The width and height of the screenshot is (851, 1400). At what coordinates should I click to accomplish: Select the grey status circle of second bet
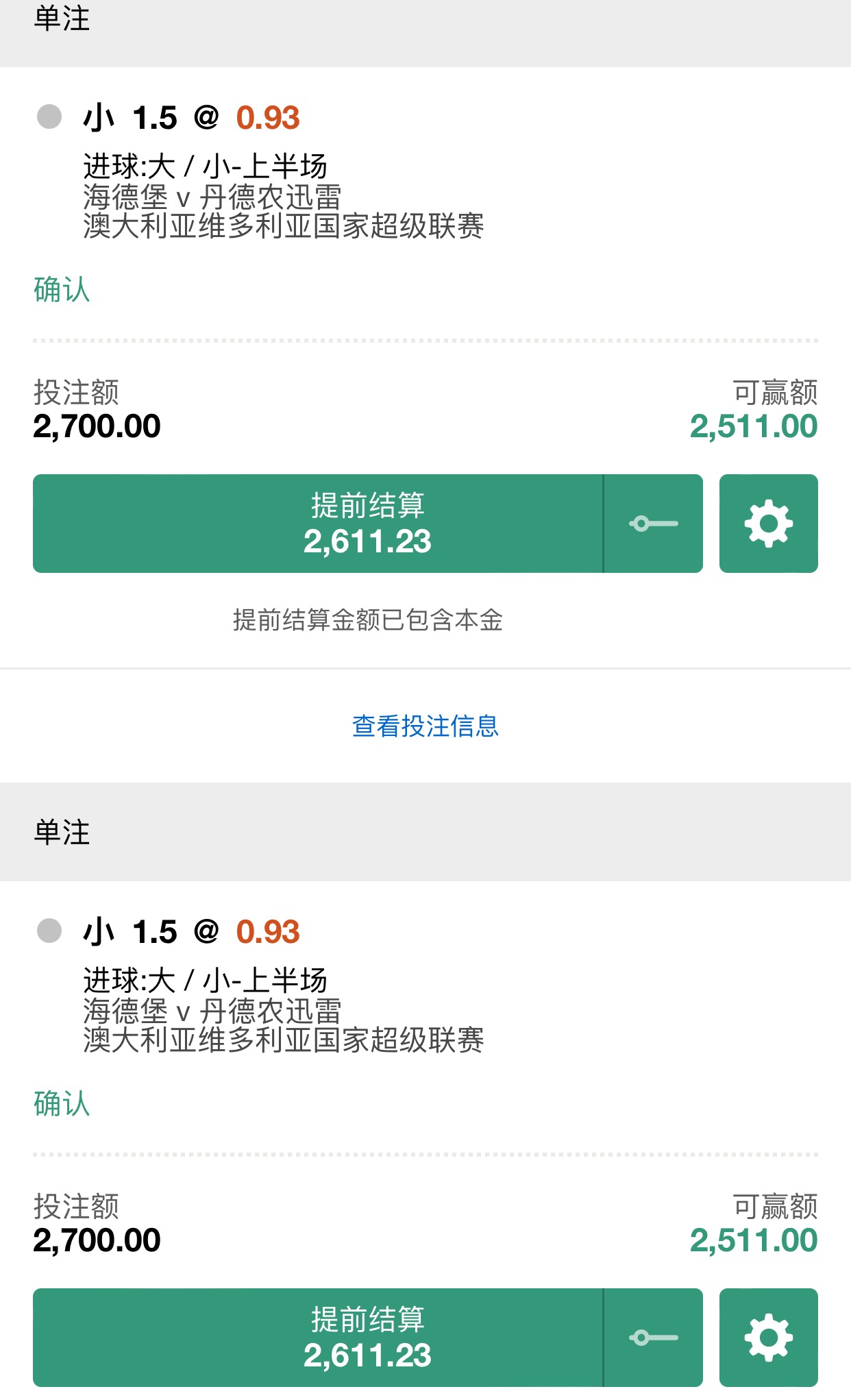49,931
